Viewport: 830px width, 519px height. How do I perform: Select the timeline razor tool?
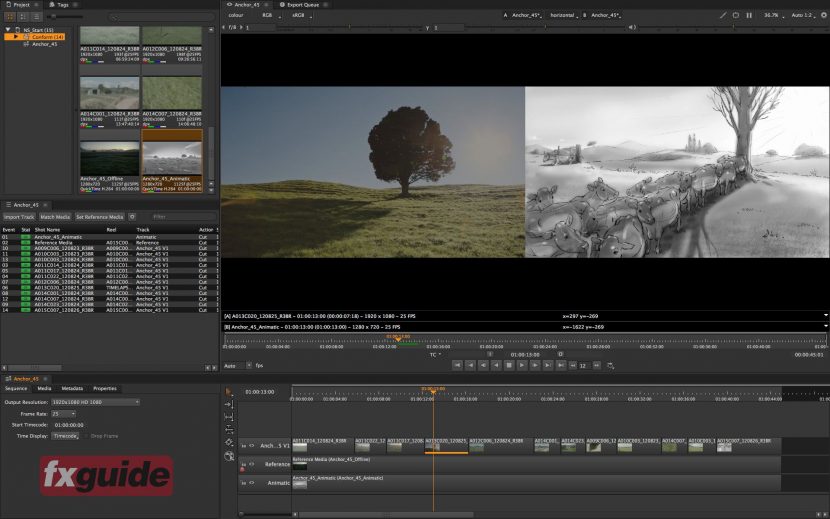(x=229, y=443)
